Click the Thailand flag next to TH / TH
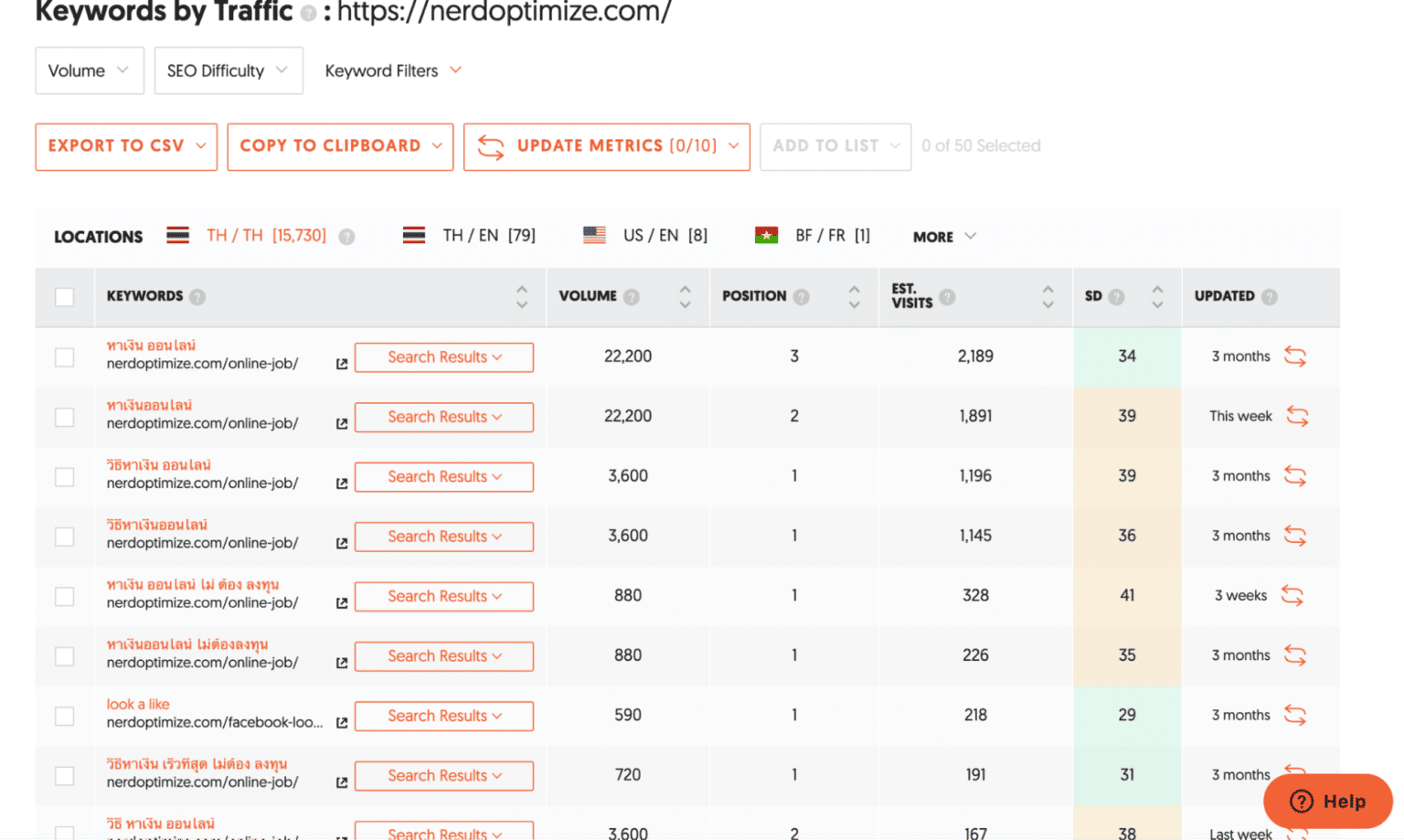The image size is (1404, 840). tap(177, 235)
